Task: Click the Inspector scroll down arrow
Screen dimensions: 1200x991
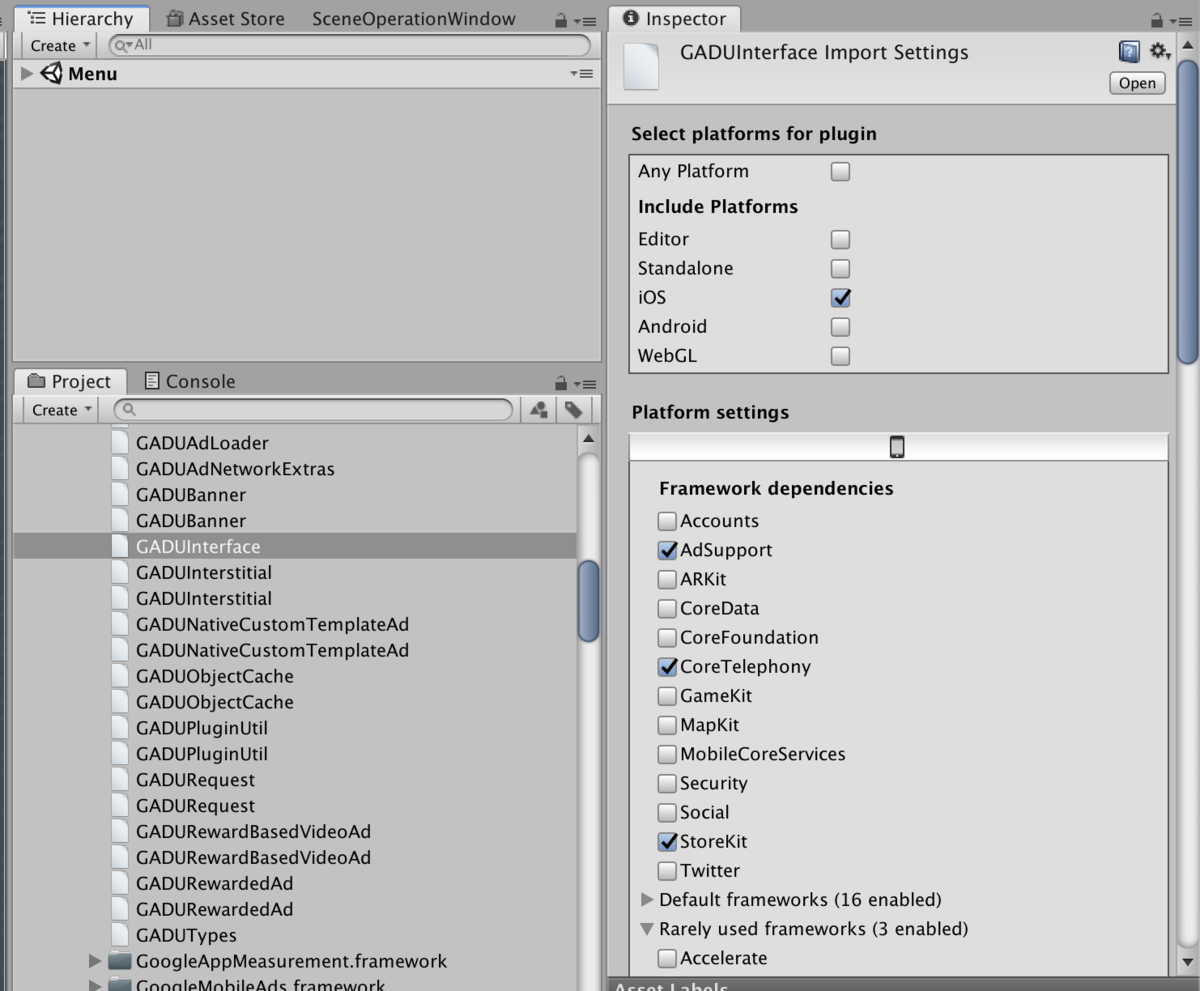Action: tap(1186, 963)
